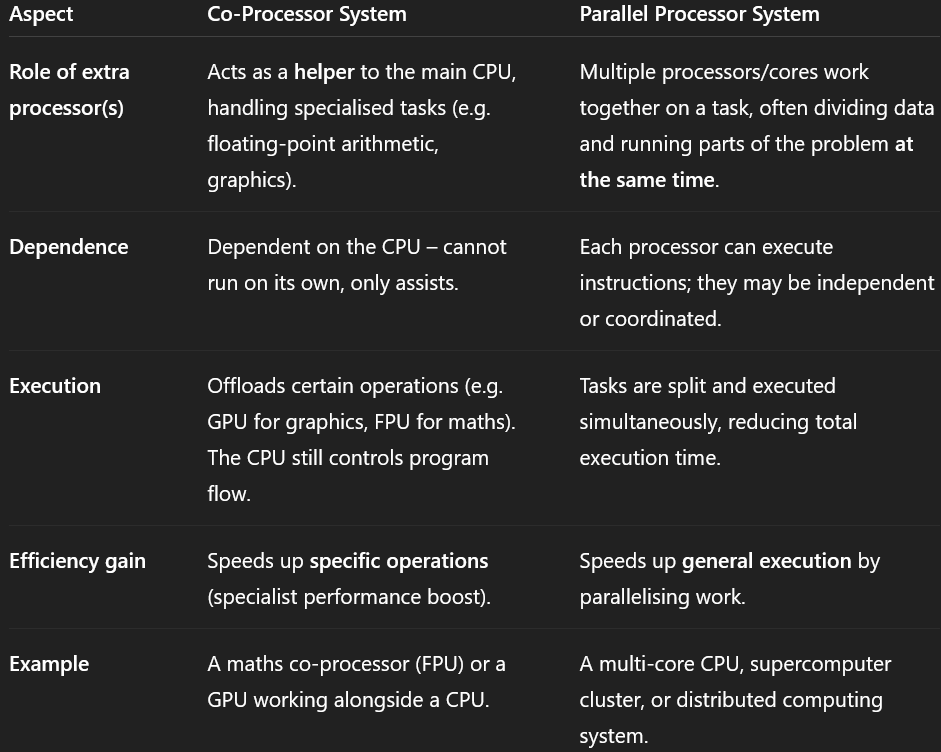Click the "Tasks are split and executed" cell
This screenshot has width=941, height=752.
coord(707,386)
